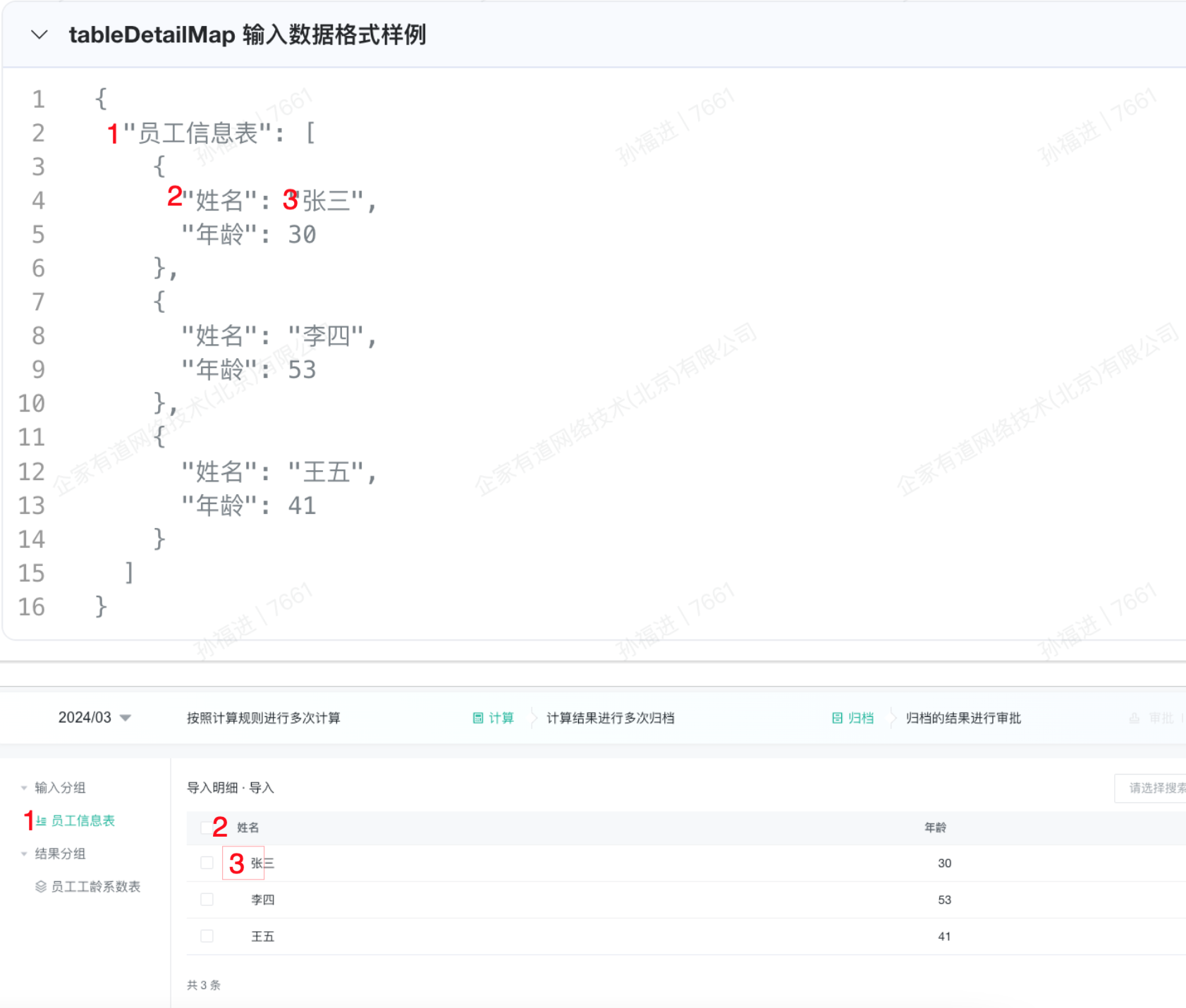
Task: Toggle the select-all checkbox in table header
Action: point(205,828)
